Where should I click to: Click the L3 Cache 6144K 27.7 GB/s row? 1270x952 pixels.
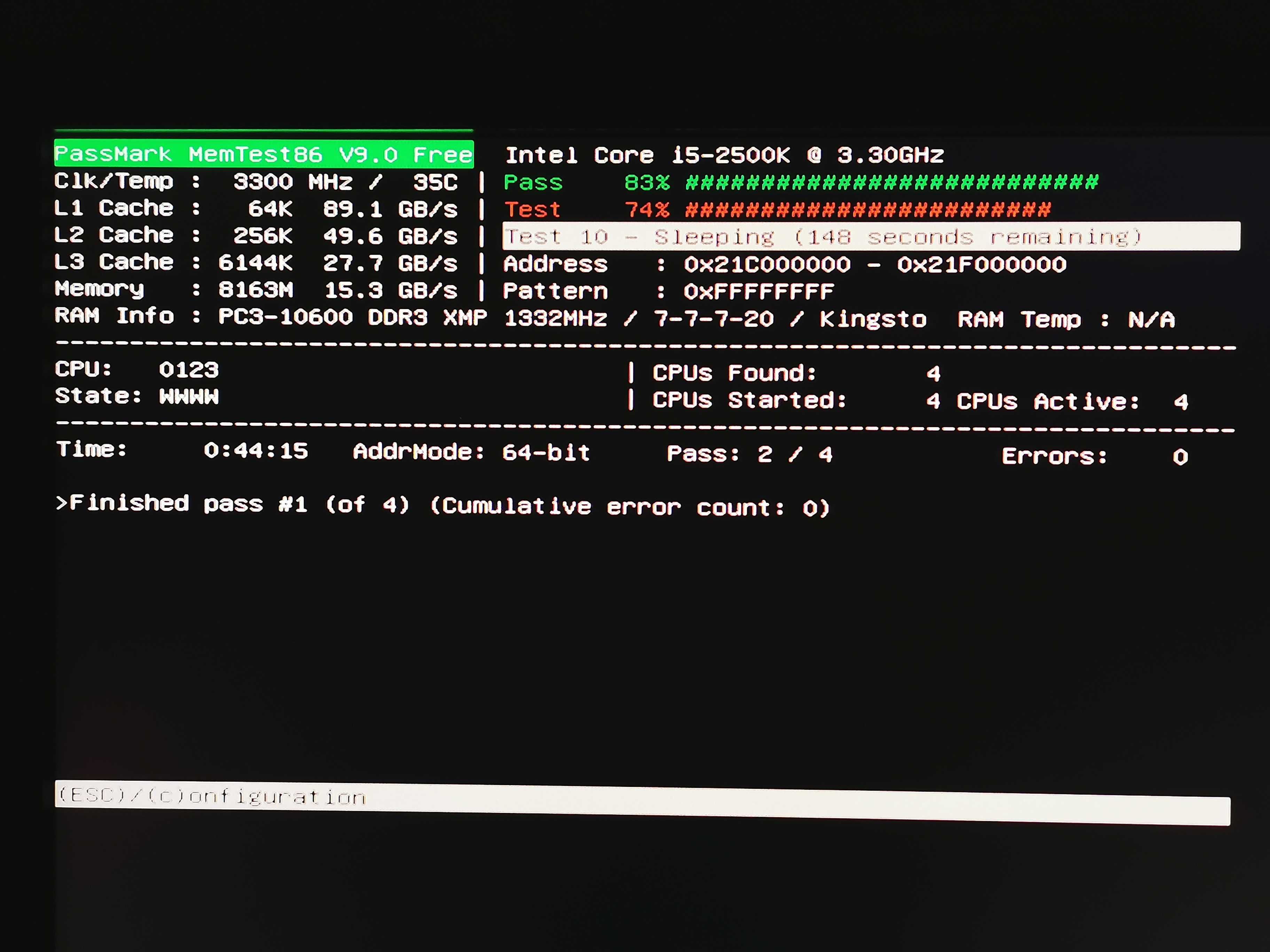[256, 262]
